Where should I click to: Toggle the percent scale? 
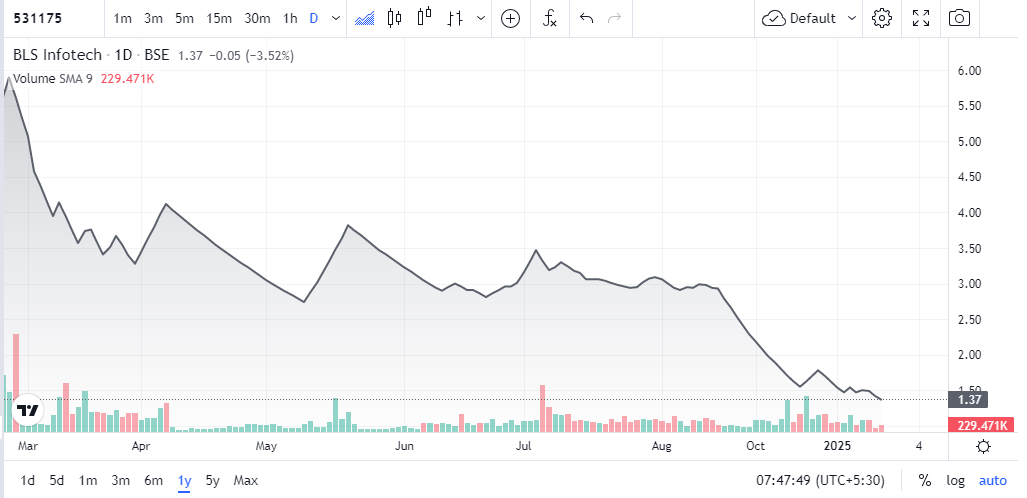pos(925,481)
